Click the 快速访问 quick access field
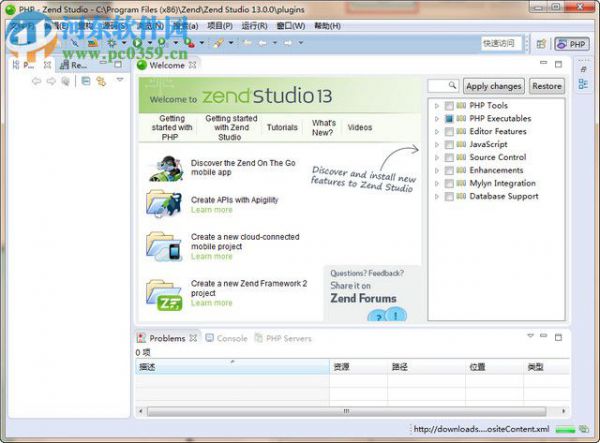 coord(501,44)
